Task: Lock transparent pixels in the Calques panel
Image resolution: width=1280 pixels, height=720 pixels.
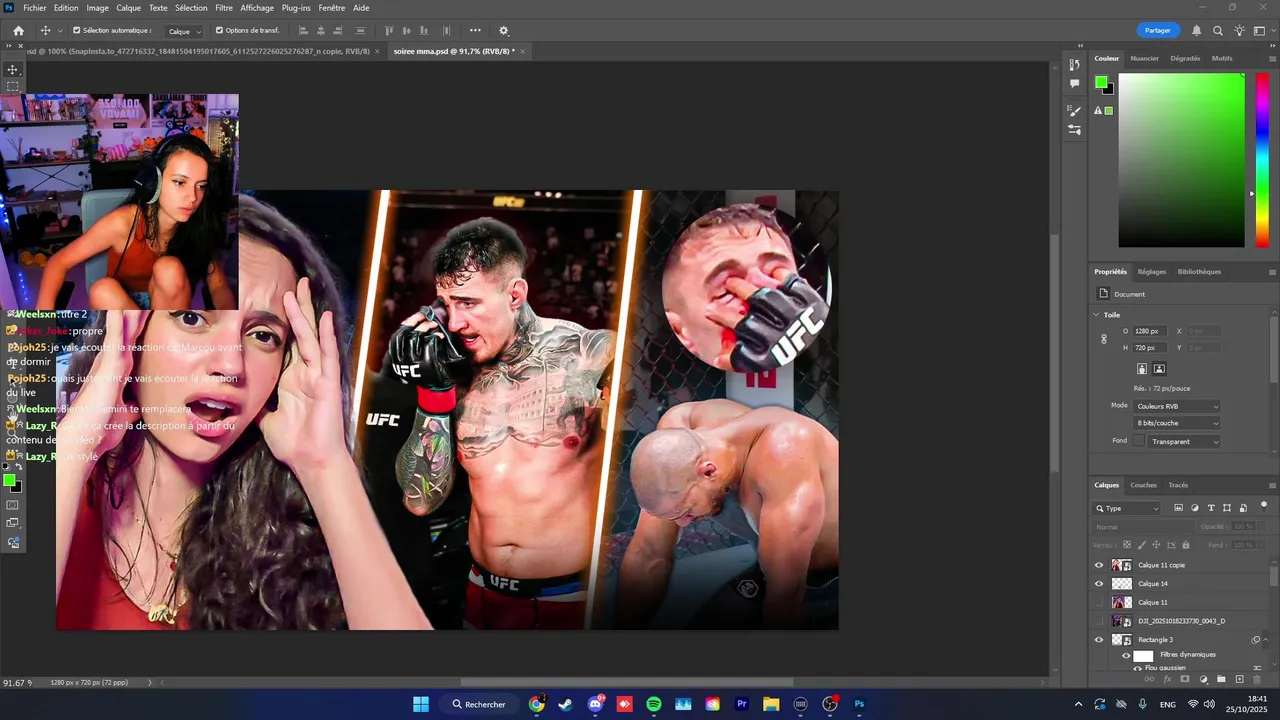Action: coord(1127,545)
